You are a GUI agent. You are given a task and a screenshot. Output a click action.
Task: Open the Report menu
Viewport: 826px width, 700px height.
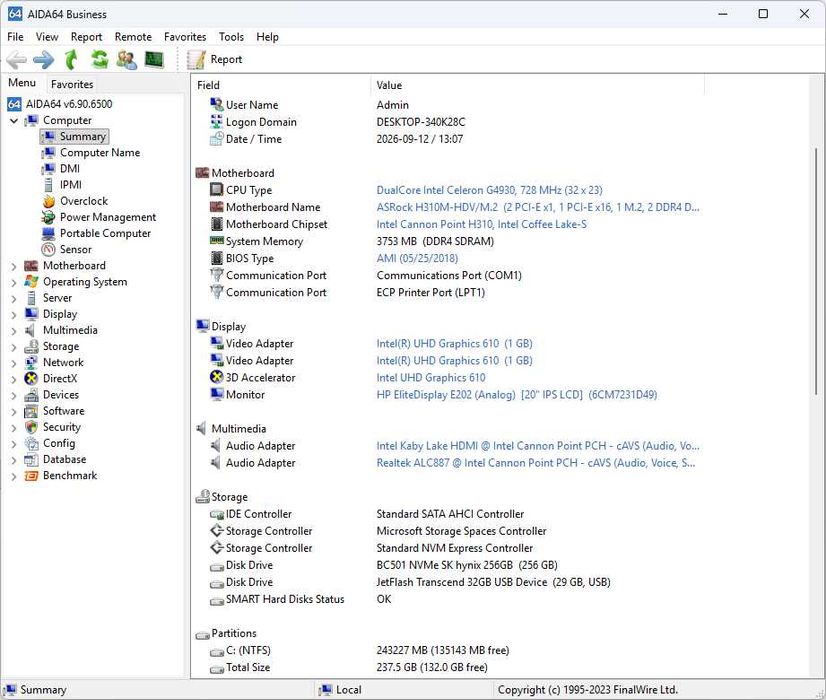point(86,37)
